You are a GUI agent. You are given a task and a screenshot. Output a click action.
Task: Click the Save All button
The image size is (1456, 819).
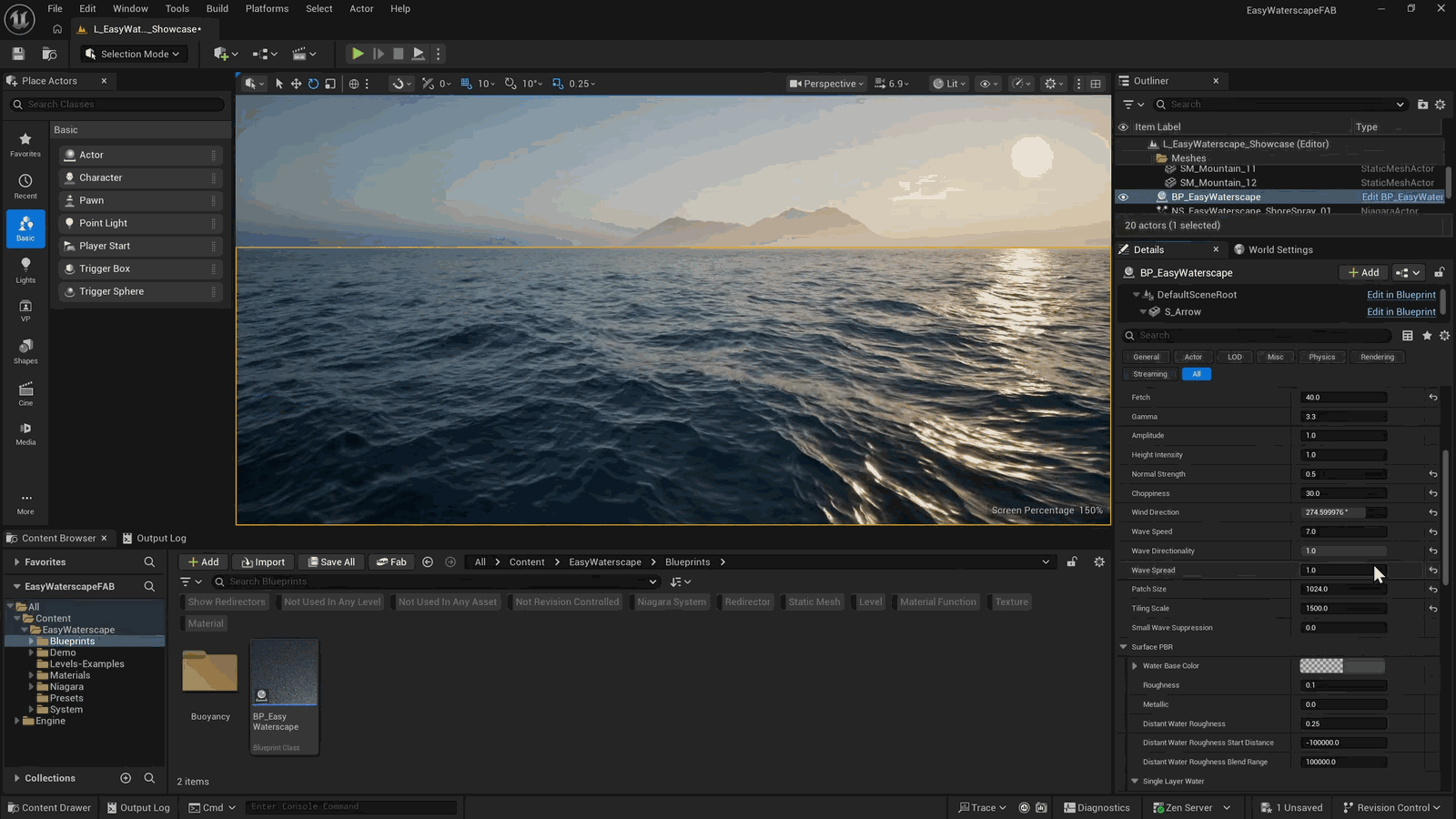click(x=331, y=562)
